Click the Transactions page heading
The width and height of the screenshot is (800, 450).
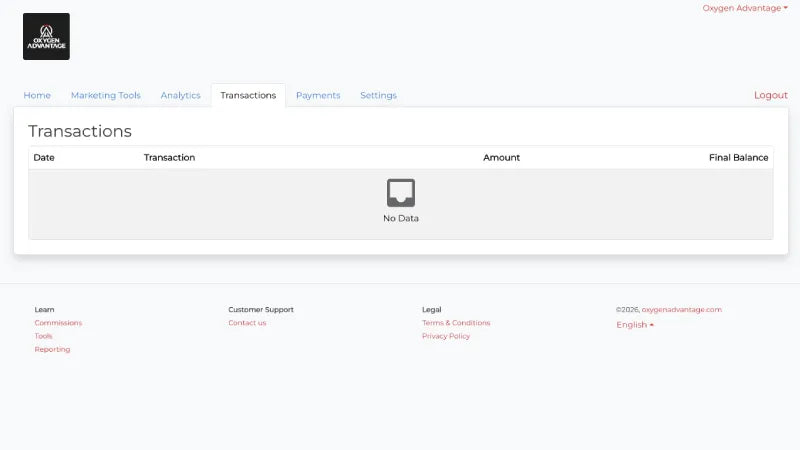80,131
